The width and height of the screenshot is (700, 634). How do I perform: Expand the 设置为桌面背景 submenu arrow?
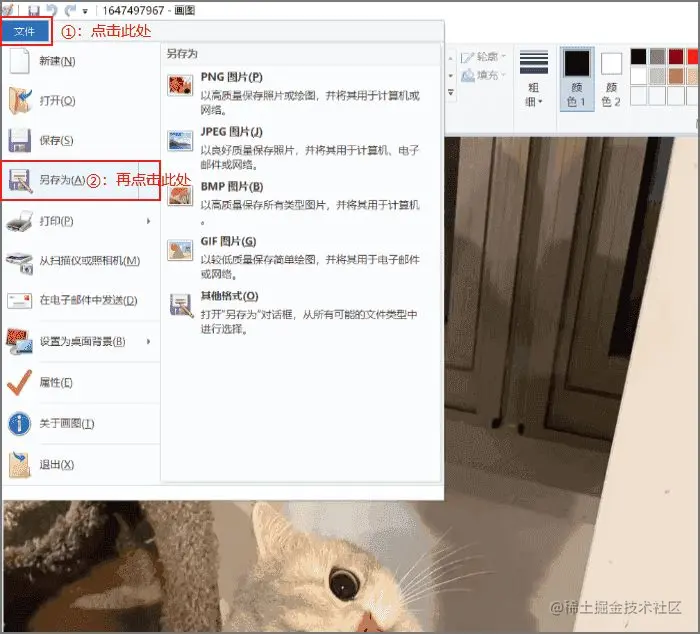(149, 342)
